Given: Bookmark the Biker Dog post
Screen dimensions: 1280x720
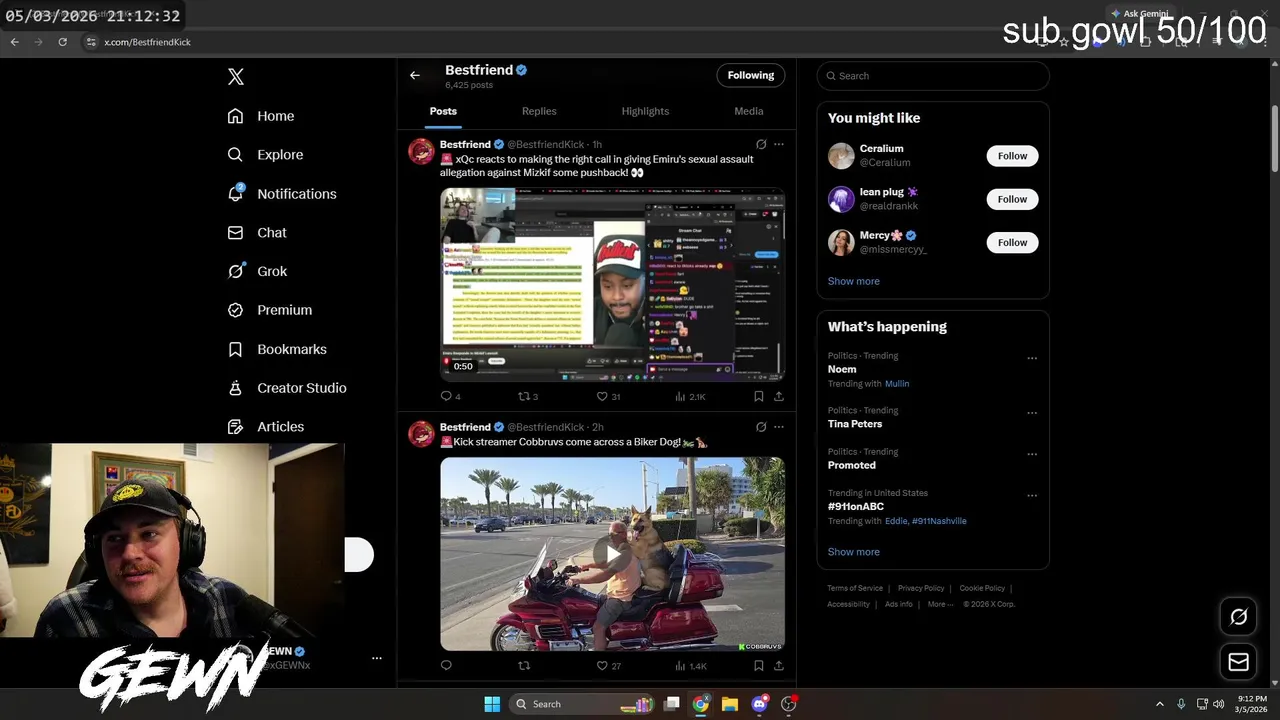Looking at the screenshot, I should click(759, 665).
